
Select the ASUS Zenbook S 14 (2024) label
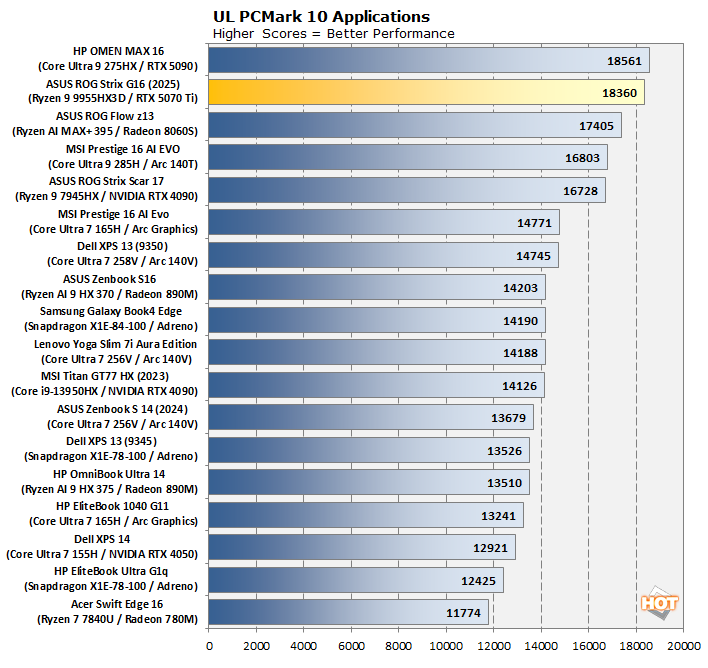tap(122, 409)
